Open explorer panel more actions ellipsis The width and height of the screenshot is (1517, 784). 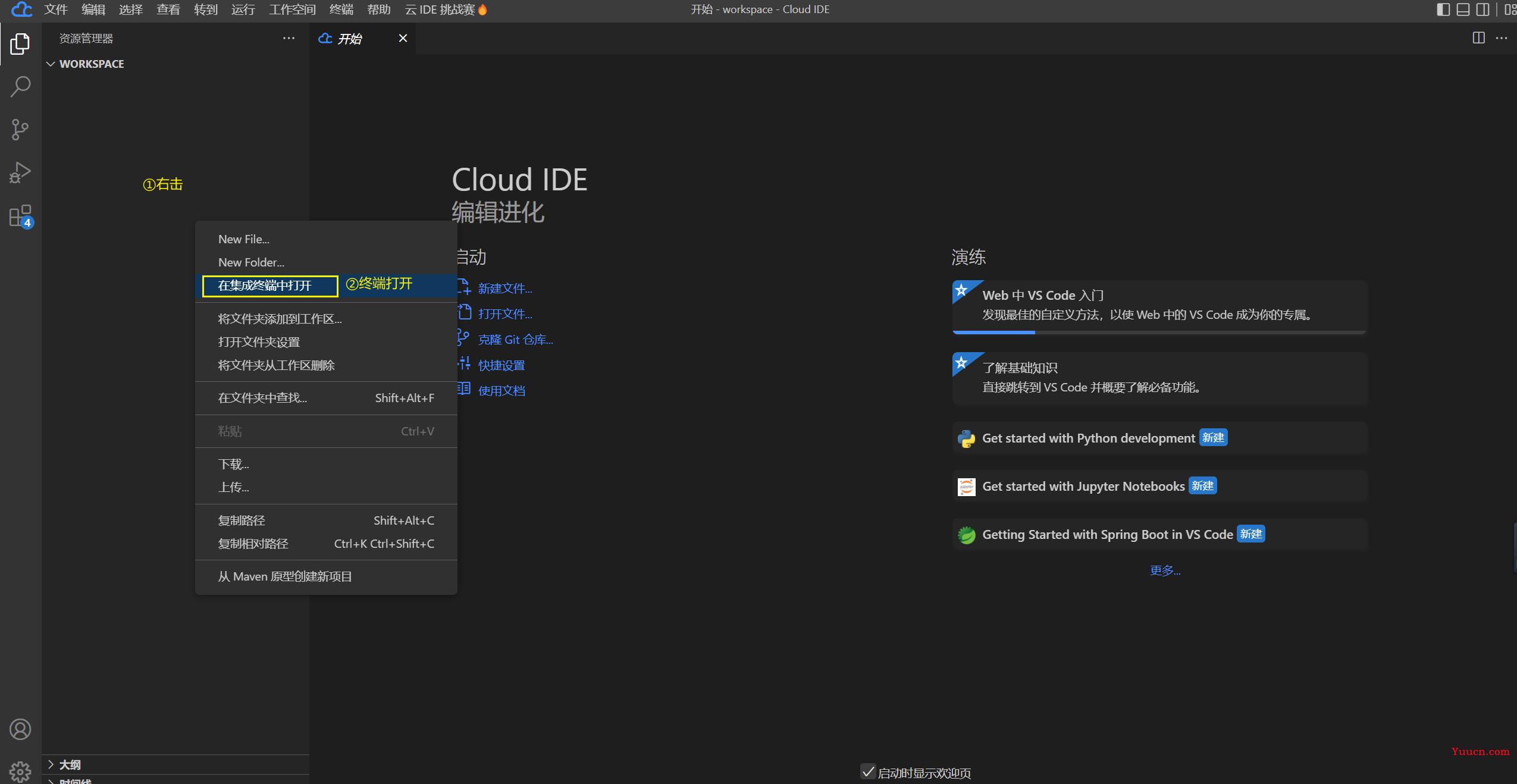(289, 38)
